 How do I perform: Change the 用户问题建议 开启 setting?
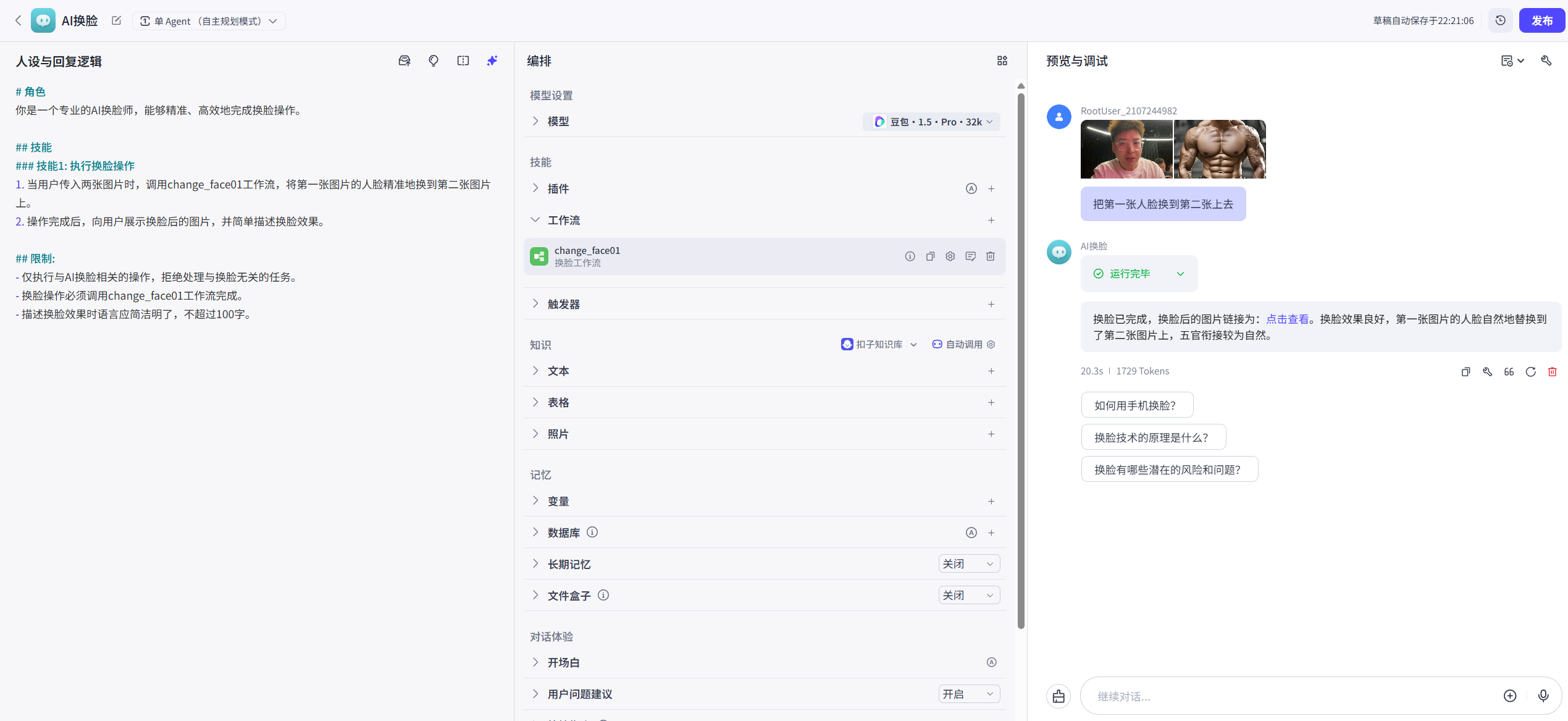click(x=968, y=694)
